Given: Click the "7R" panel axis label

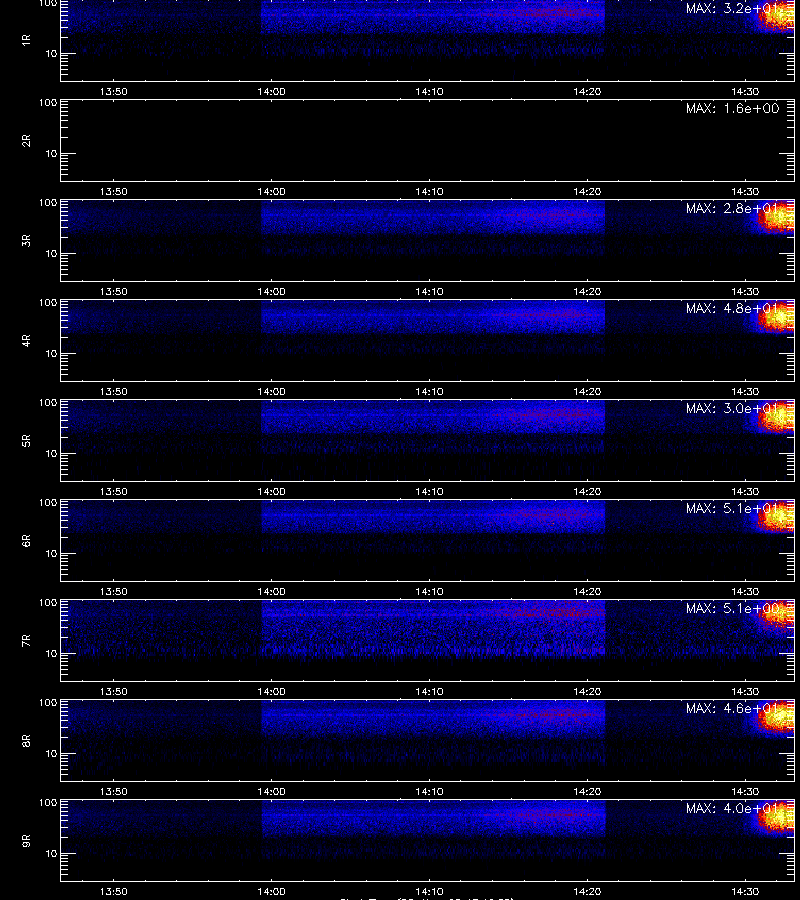Looking at the screenshot, I should coord(26,641).
